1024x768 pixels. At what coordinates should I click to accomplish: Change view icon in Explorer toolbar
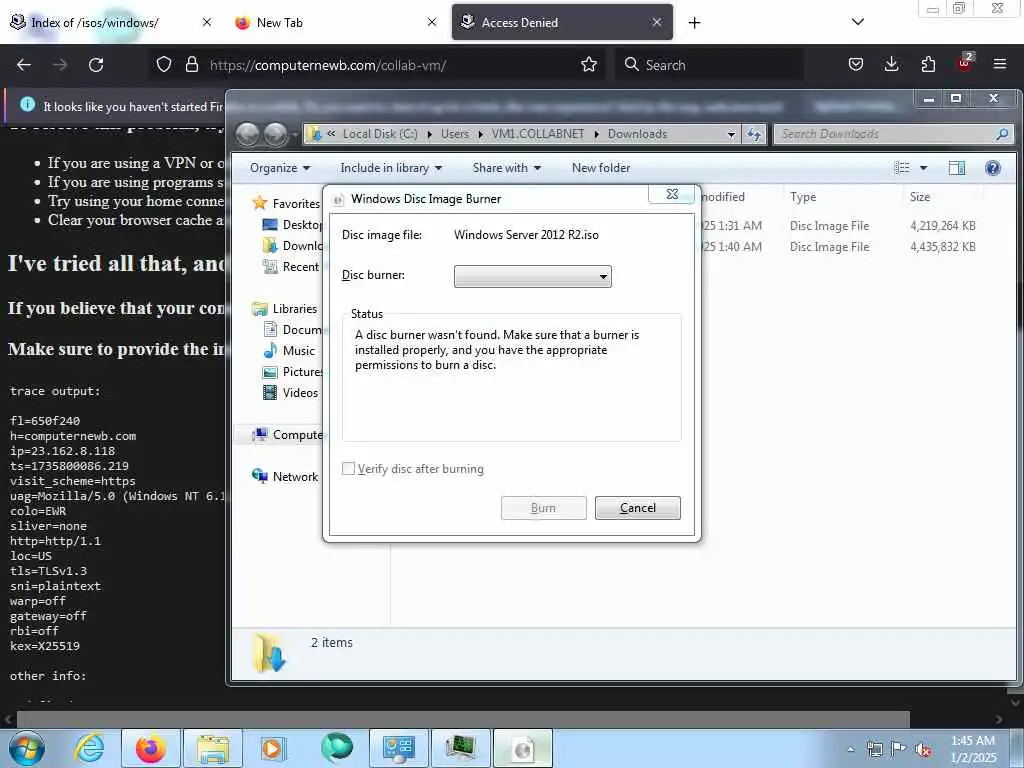pos(902,168)
